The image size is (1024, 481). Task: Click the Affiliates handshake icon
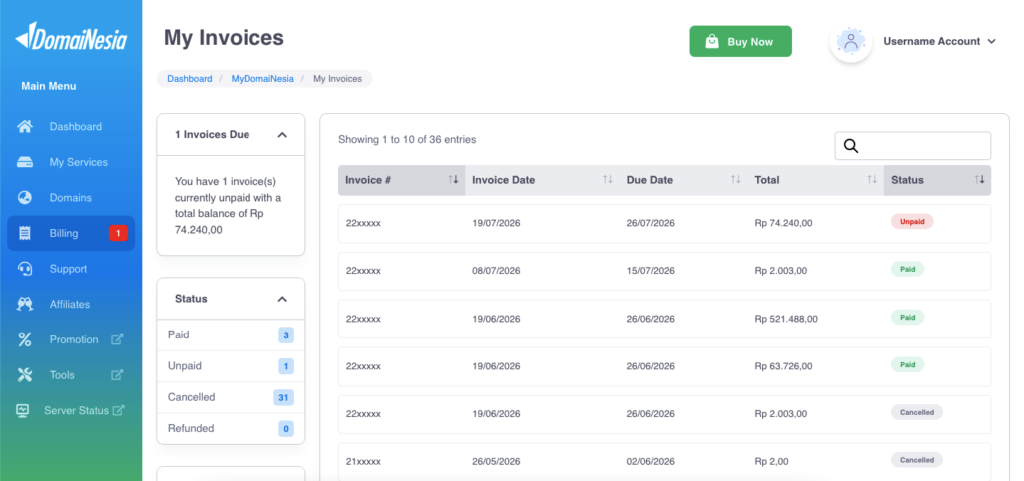click(x=25, y=304)
